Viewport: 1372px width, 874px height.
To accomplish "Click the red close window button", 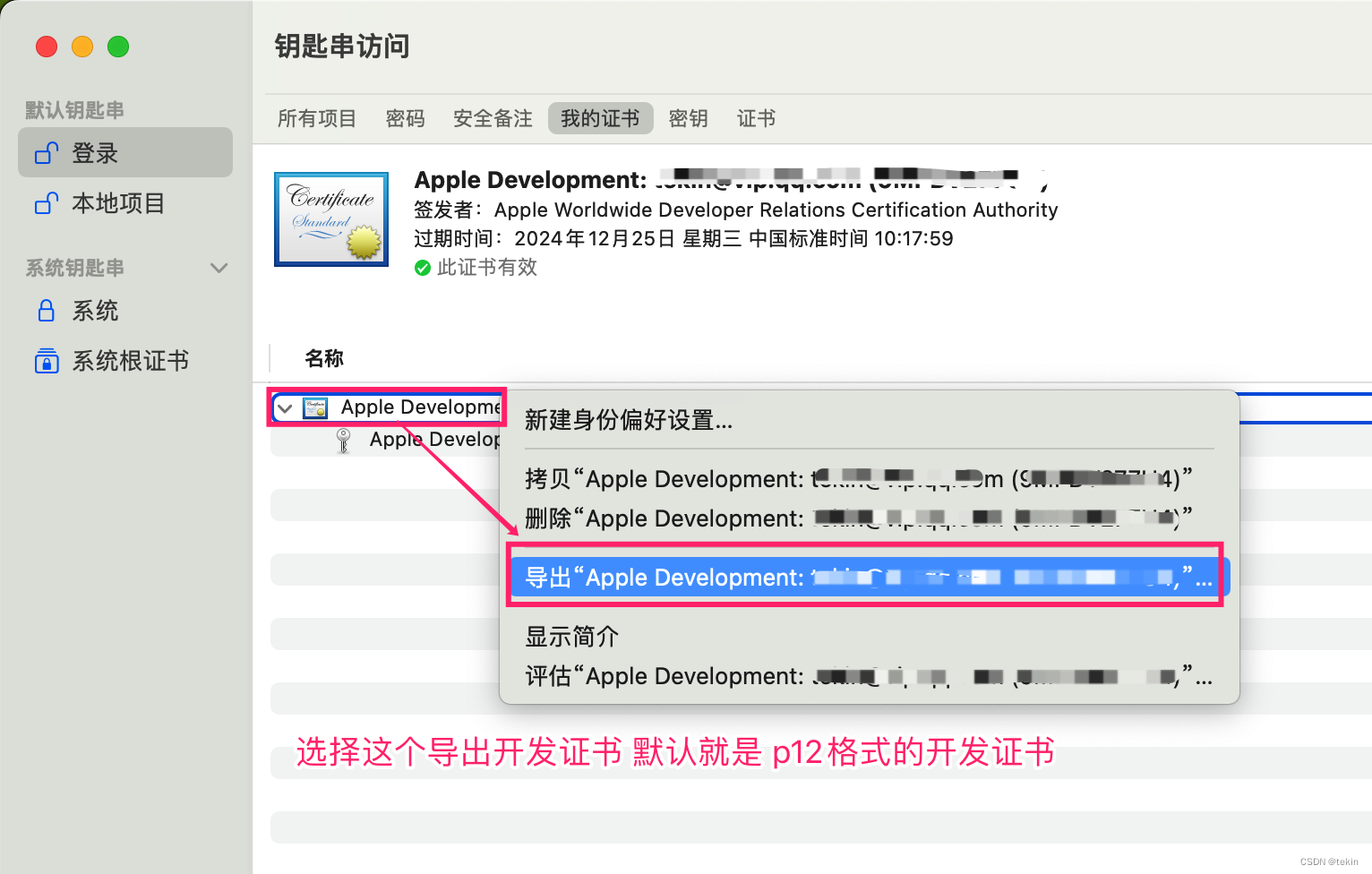I will click(47, 47).
